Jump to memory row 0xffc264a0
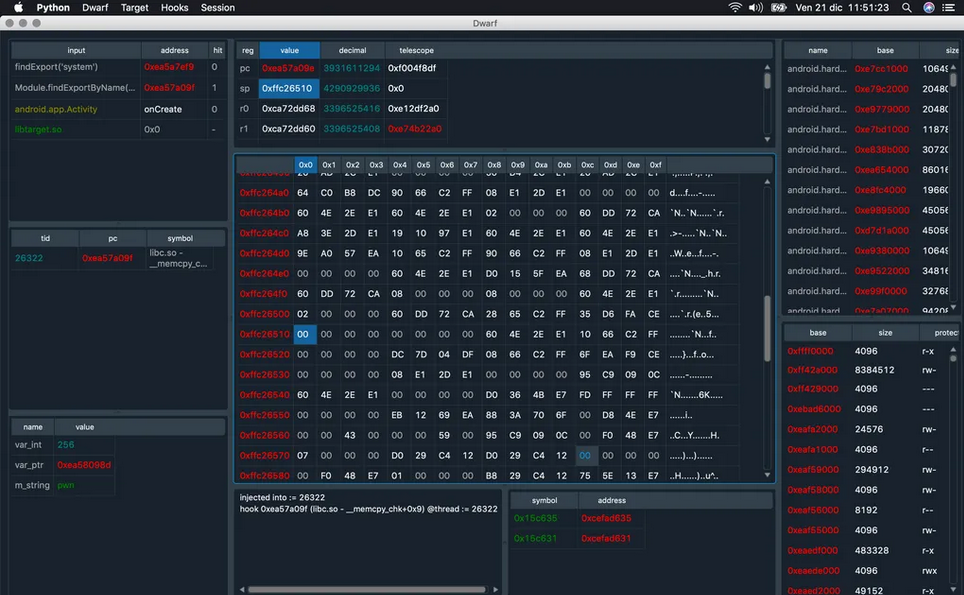 [264, 193]
